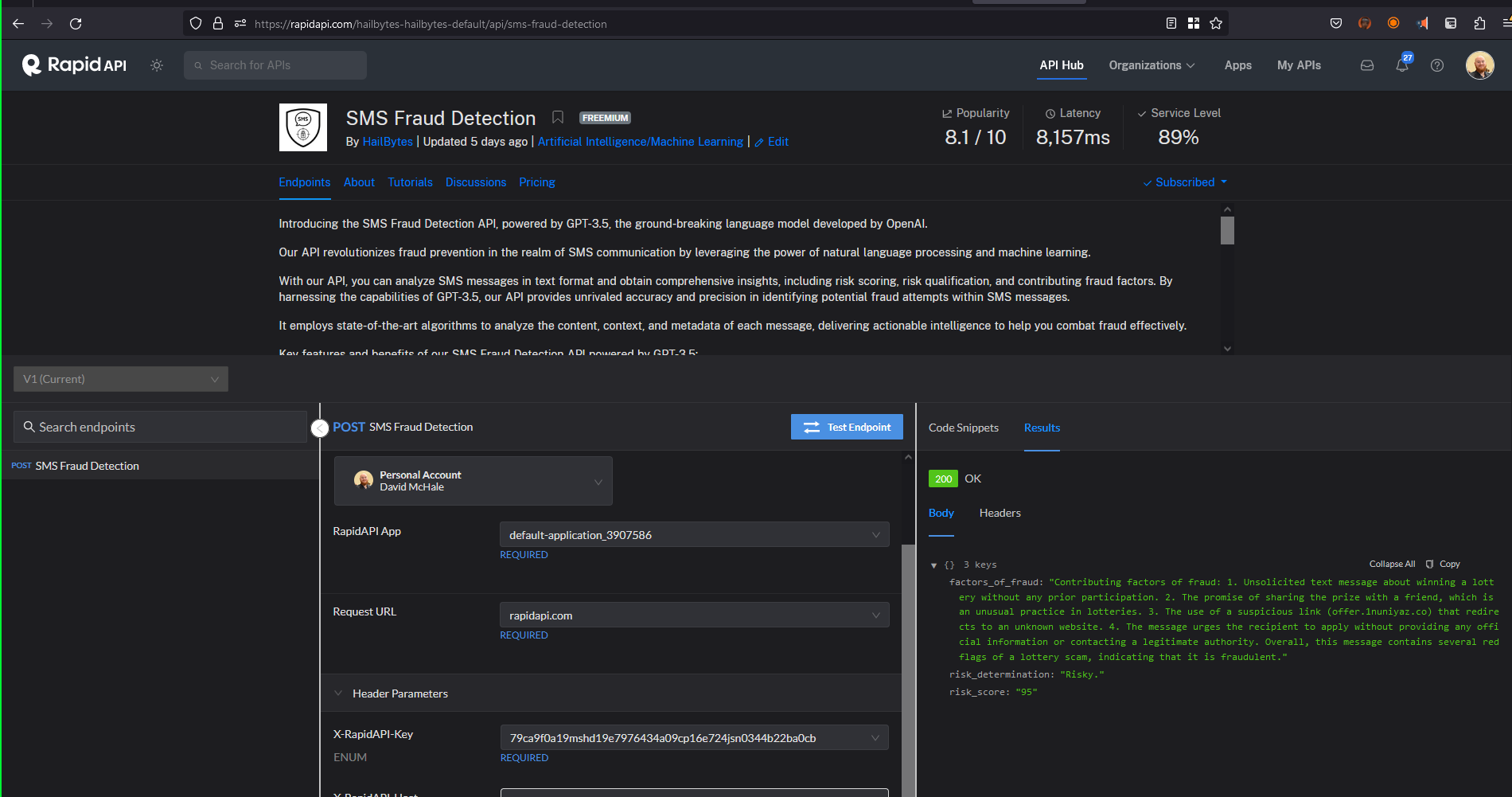Click description scrollbar down arrow

tap(1227, 348)
